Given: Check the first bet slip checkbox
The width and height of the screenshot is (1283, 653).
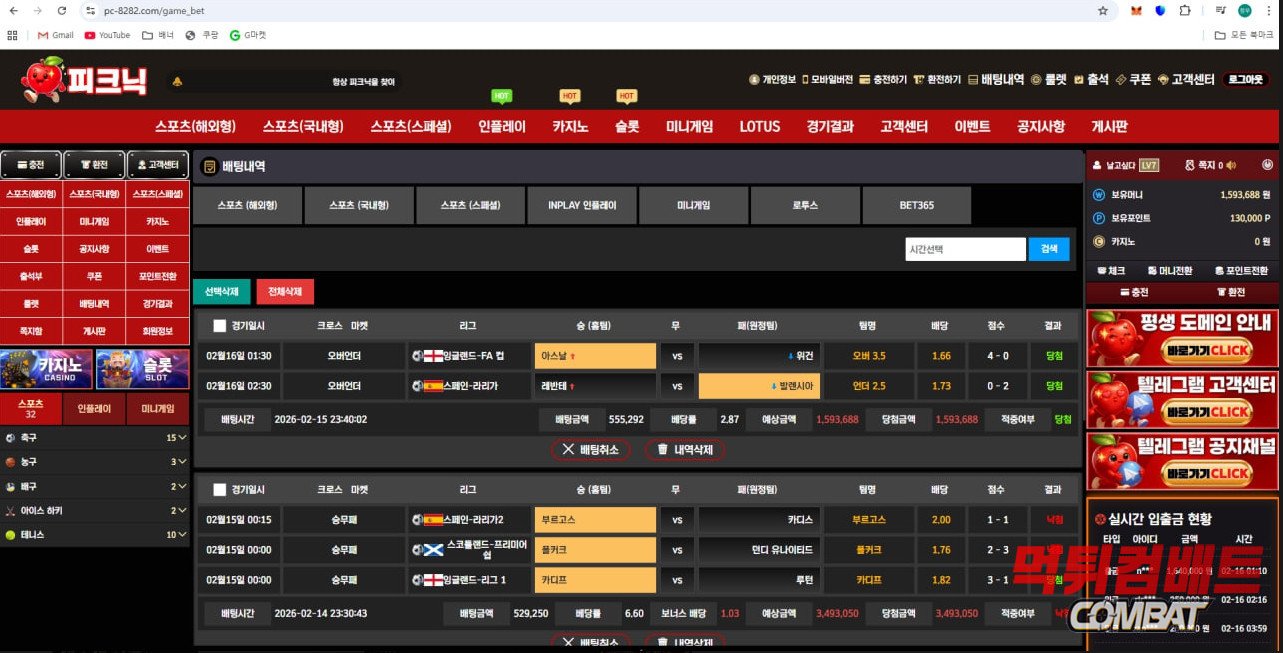Looking at the screenshot, I should click(219, 325).
